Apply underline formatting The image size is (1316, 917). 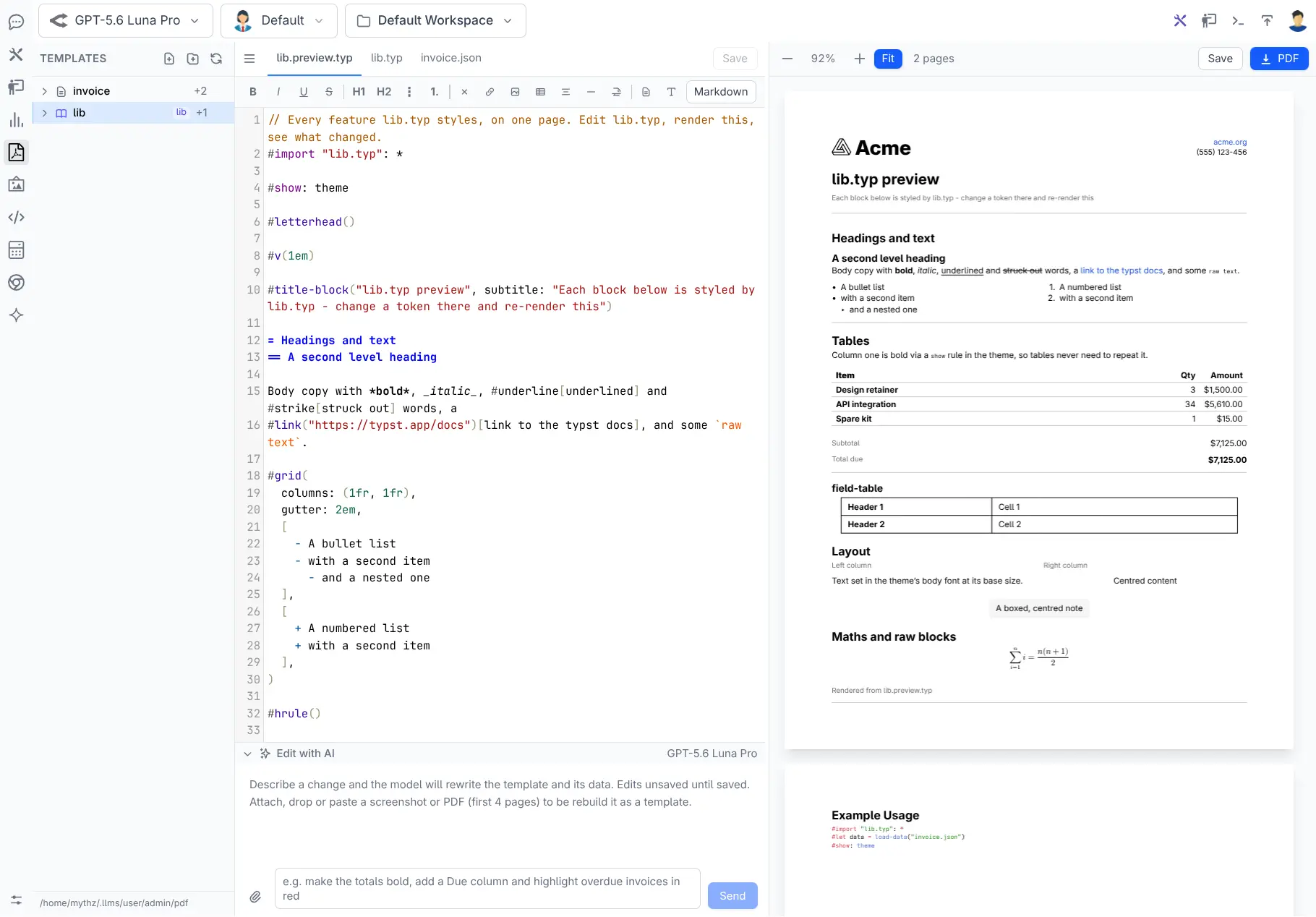pyautogui.click(x=304, y=92)
